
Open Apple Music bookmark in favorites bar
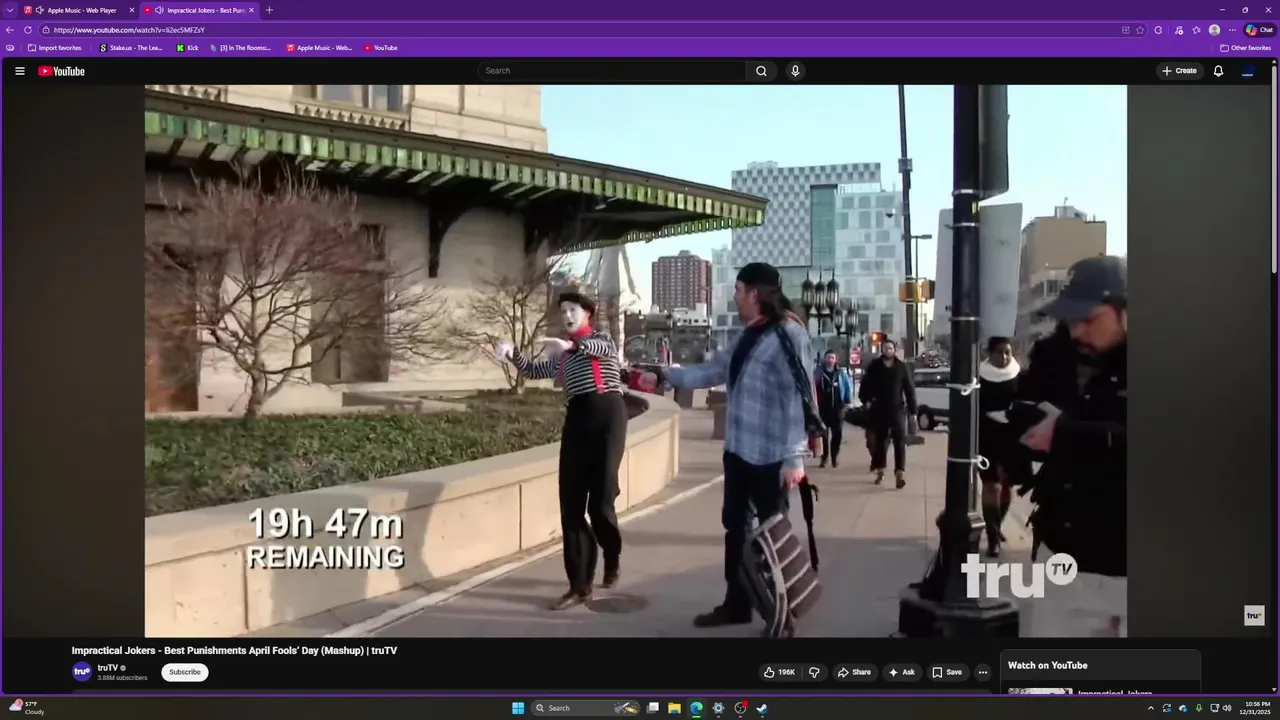point(319,48)
